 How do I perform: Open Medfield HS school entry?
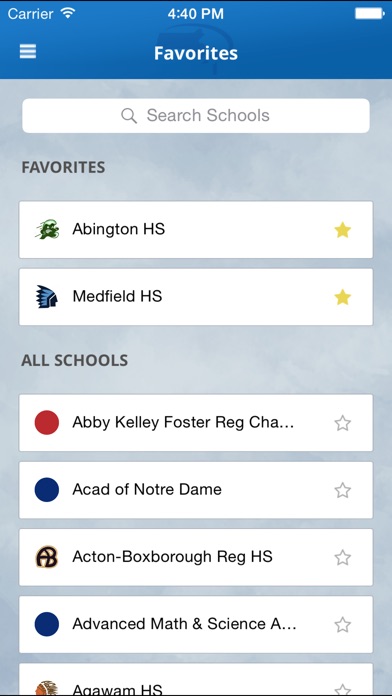coord(196,297)
